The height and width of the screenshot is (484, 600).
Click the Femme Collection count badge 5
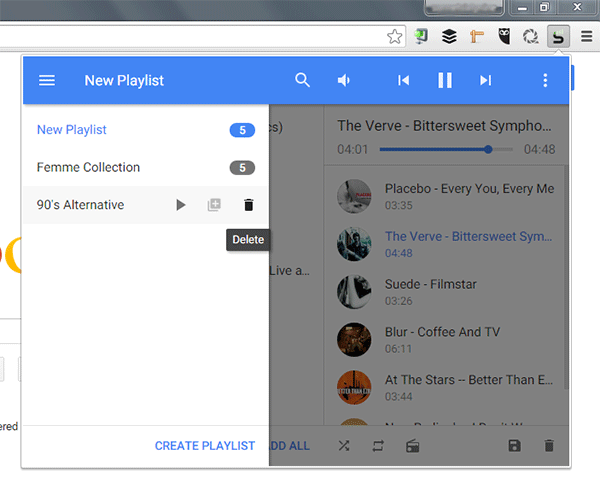(x=242, y=168)
